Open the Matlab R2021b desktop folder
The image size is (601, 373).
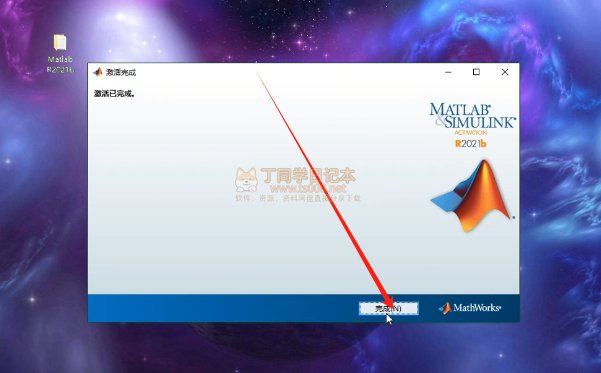point(60,53)
